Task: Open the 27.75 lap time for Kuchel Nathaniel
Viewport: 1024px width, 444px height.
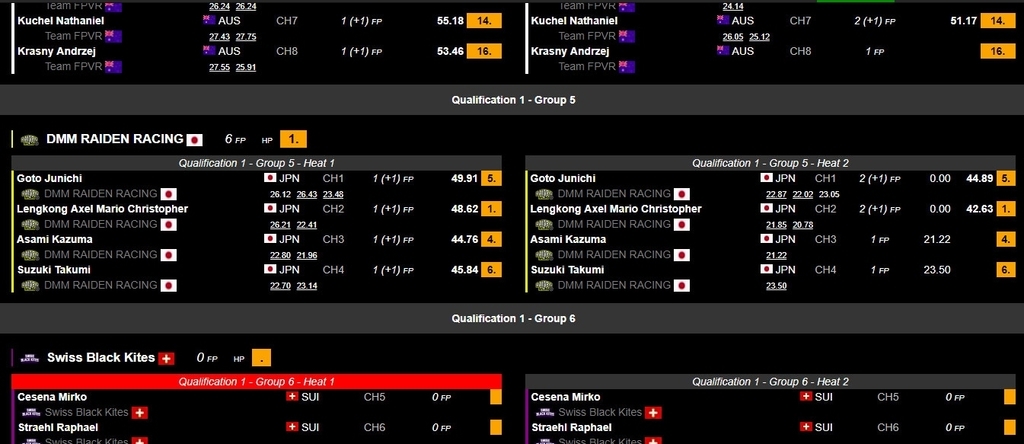Action: point(246,37)
